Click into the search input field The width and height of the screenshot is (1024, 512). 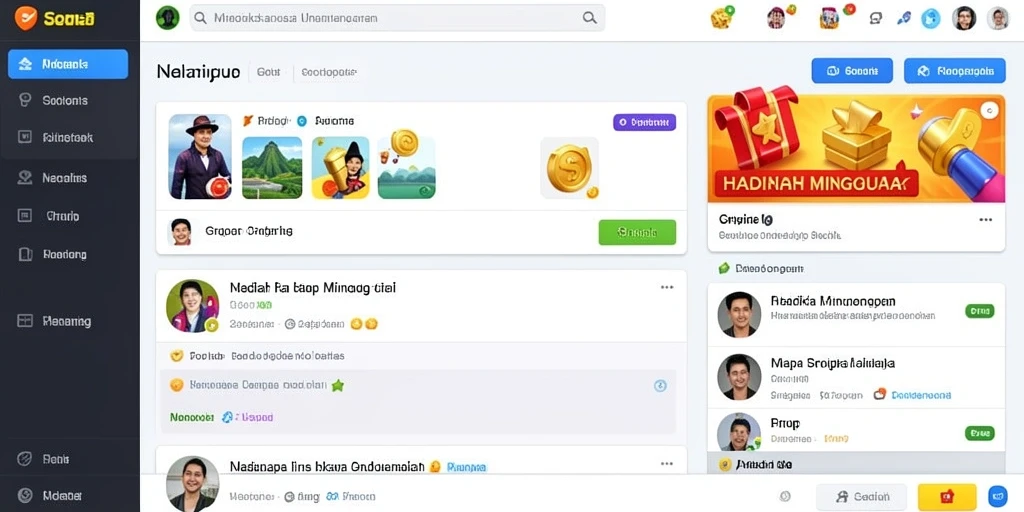pos(397,18)
